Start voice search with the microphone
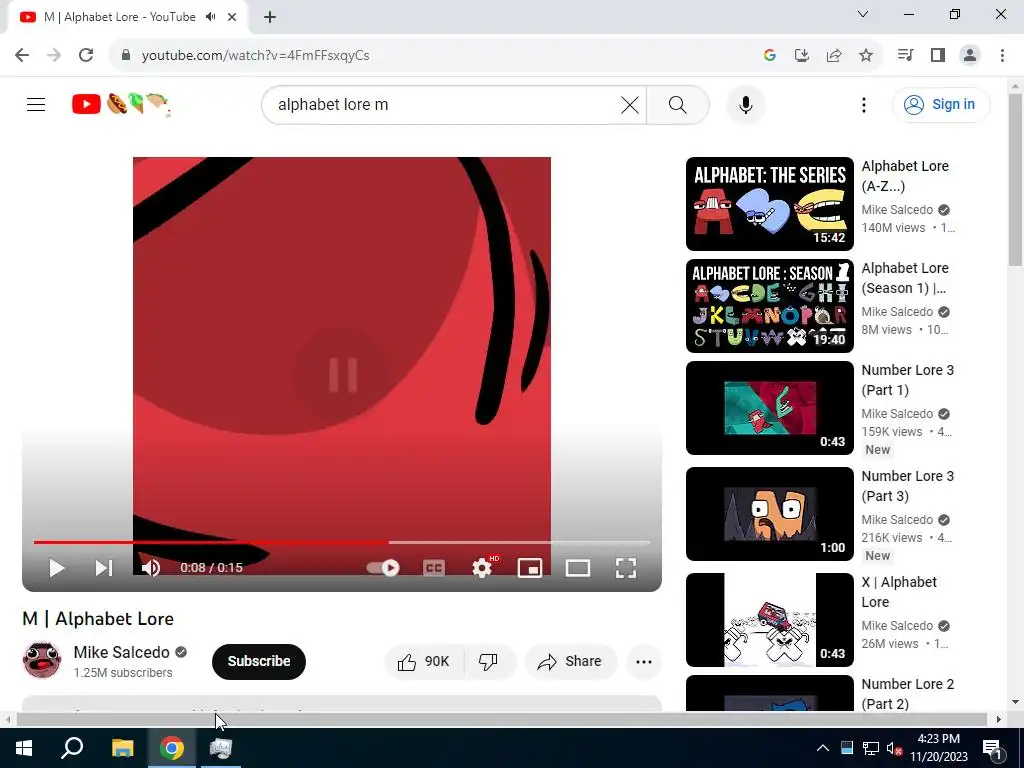This screenshot has height=768, width=1024. (x=745, y=104)
